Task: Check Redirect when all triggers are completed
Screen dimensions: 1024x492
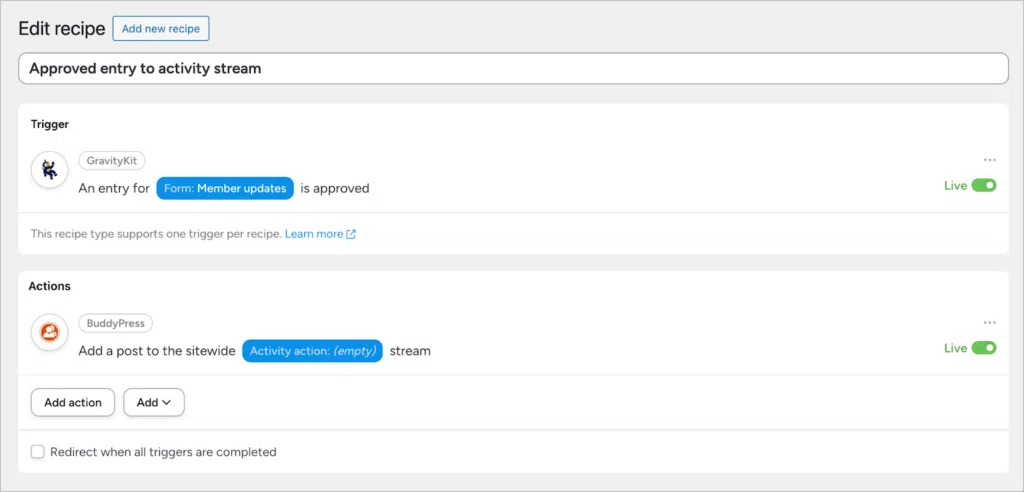Action: [38, 452]
